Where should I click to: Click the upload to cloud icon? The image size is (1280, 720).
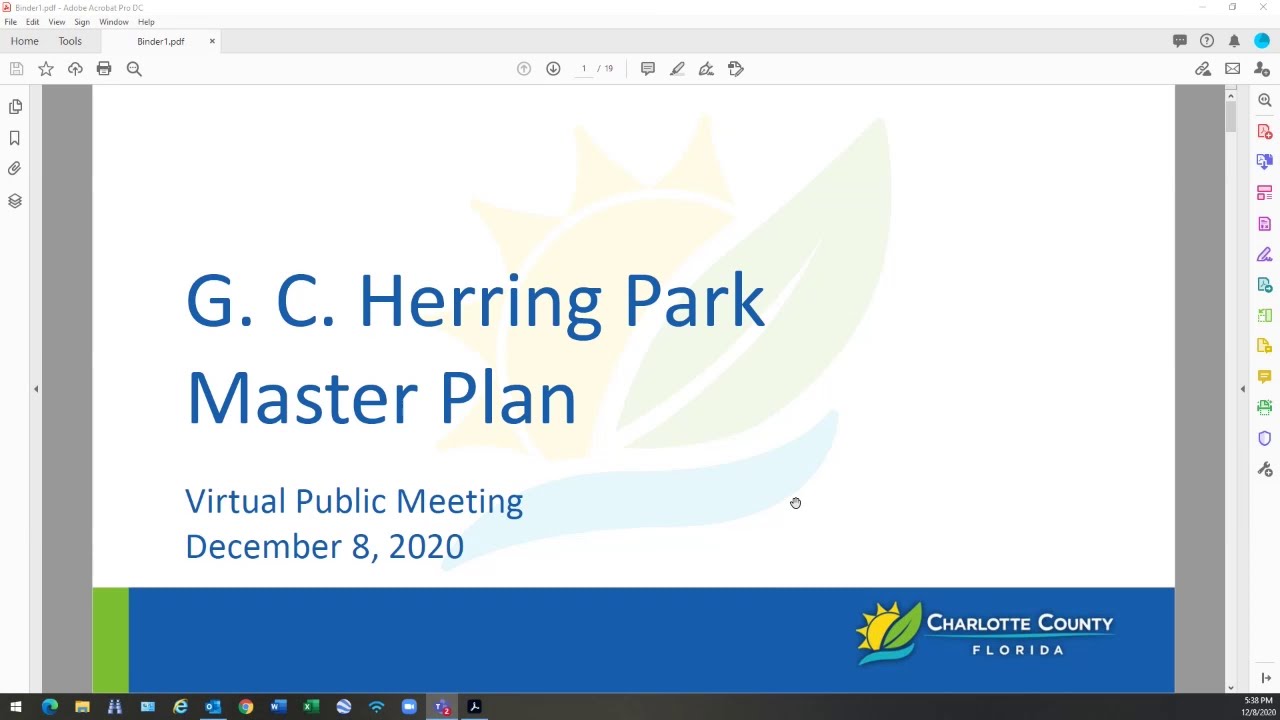(x=75, y=69)
